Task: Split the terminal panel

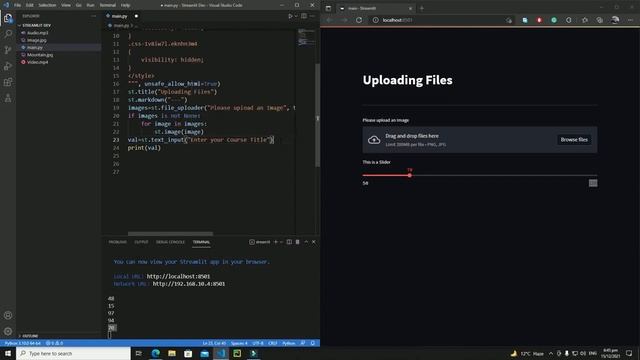Action: coord(289,242)
